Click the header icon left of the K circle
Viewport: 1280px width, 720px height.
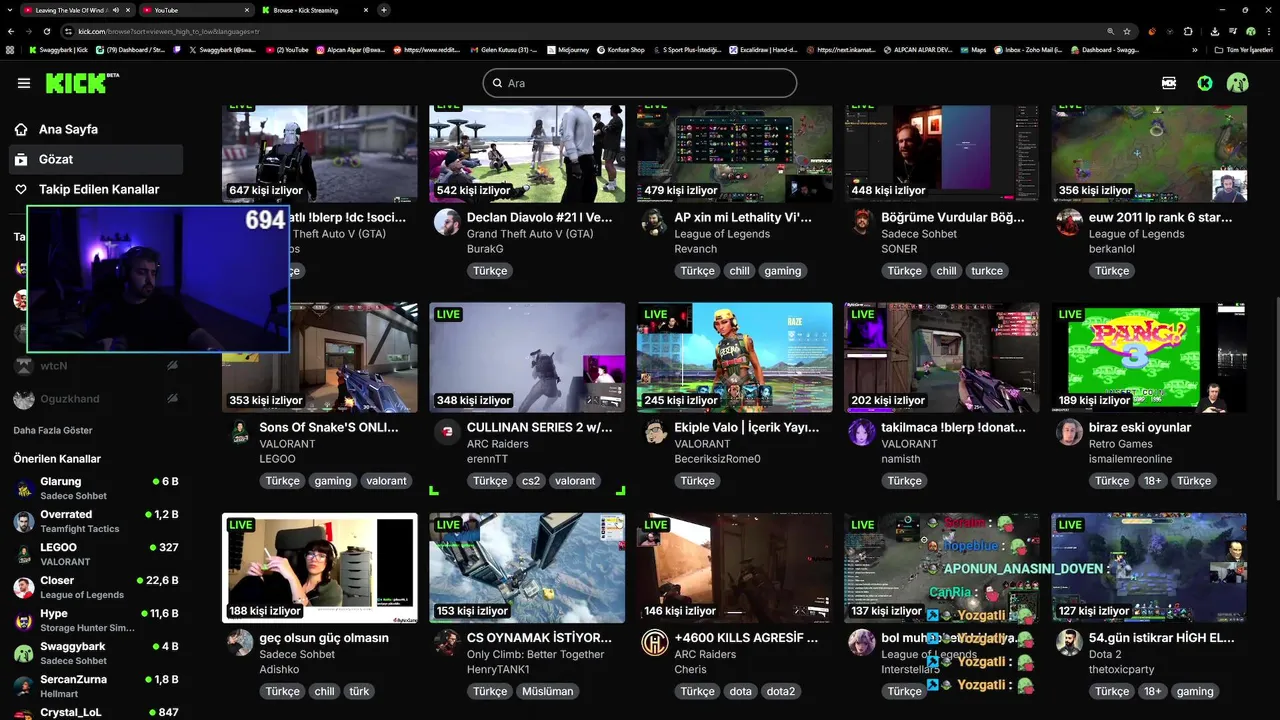coord(1169,83)
